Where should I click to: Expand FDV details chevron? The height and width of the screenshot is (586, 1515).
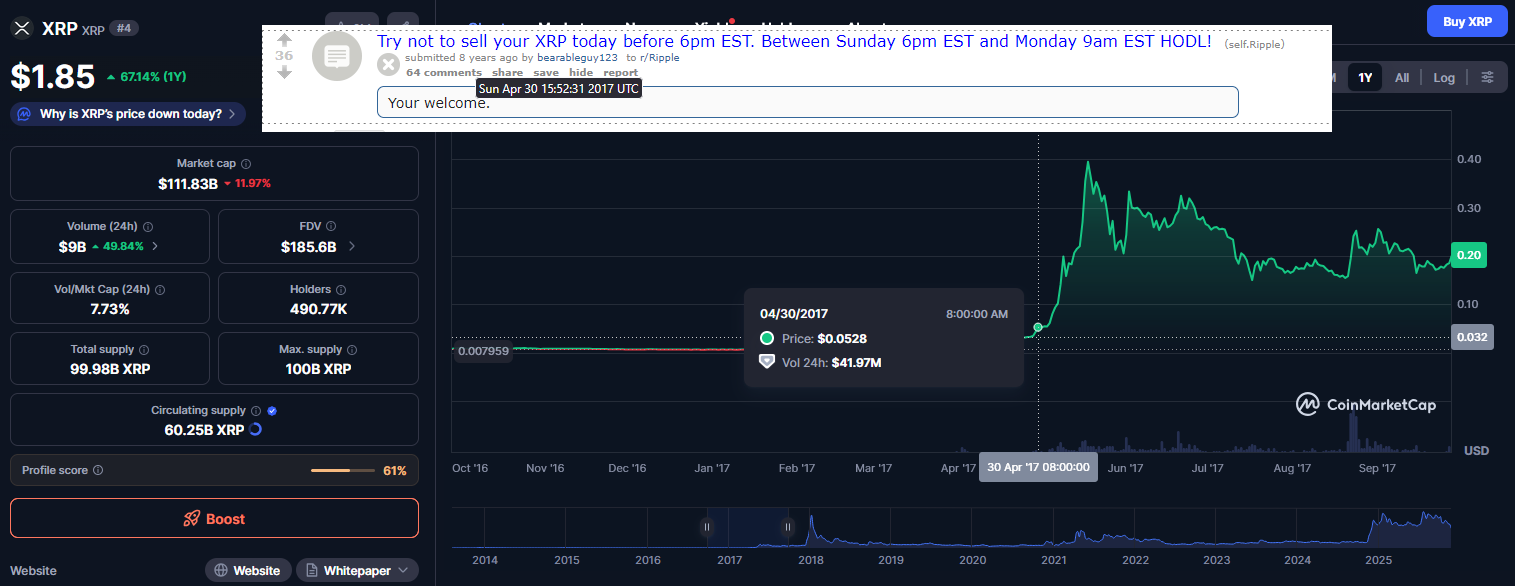[x=351, y=246]
